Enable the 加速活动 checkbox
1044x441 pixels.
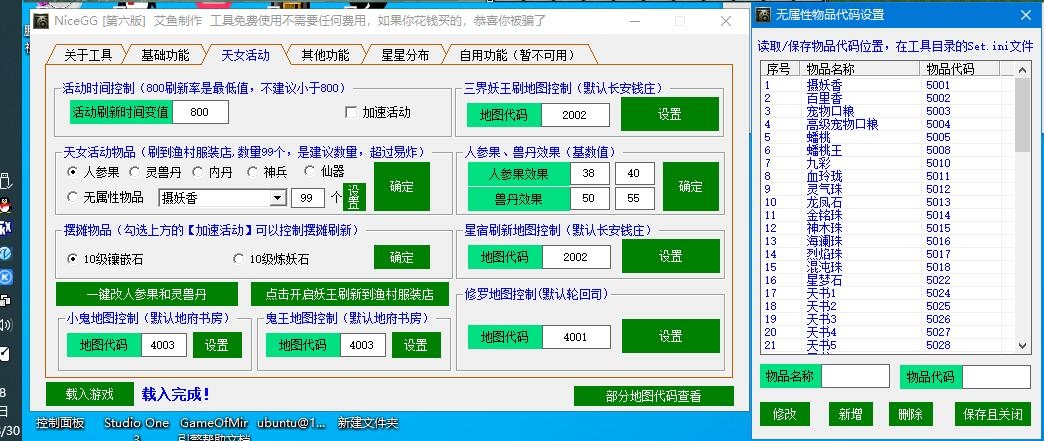point(351,112)
